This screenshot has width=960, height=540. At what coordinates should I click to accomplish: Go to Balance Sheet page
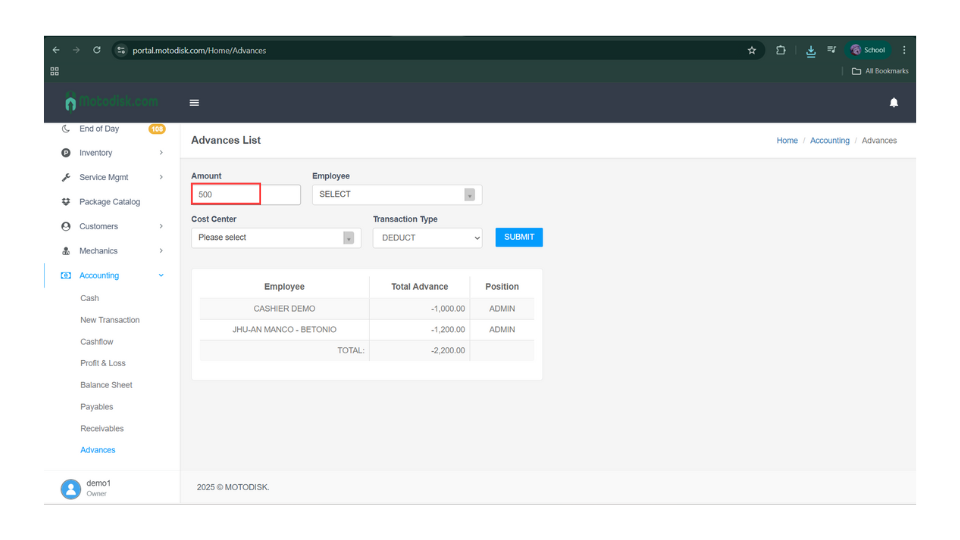106,385
